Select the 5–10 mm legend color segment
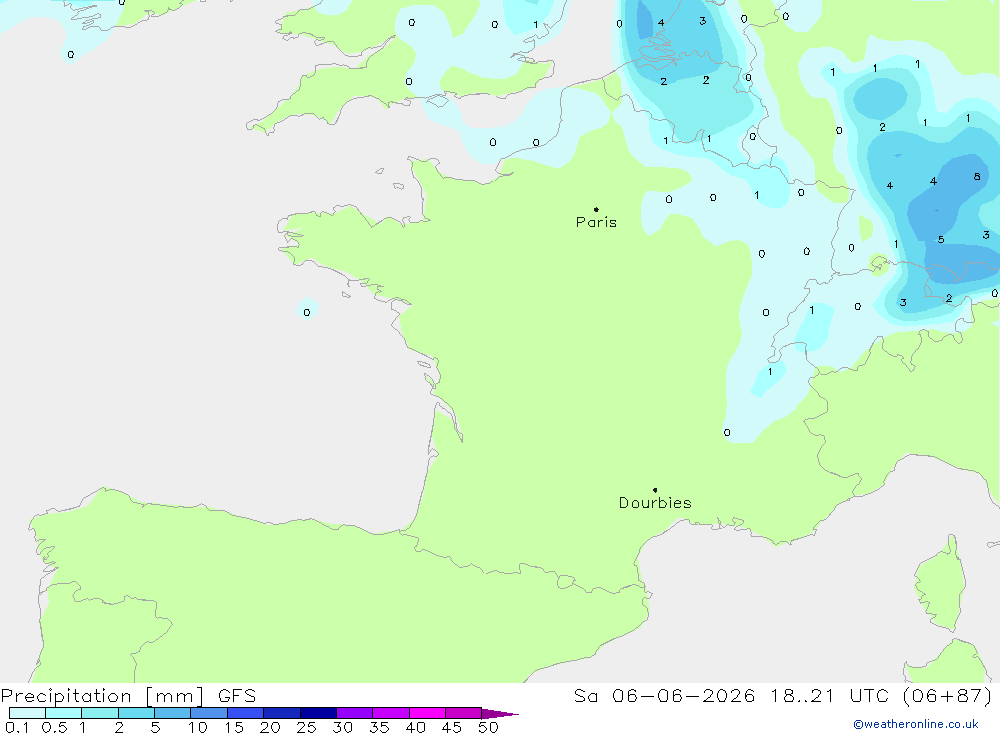This screenshot has width=1000, height=733. [x=173, y=713]
